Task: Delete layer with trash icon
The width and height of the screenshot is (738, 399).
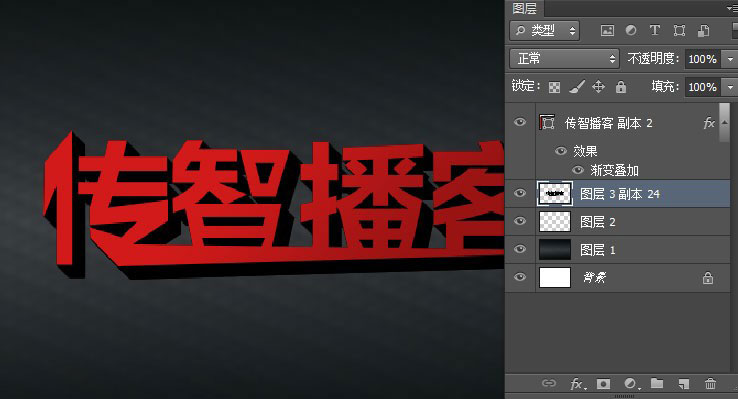Action: coord(710,383)
